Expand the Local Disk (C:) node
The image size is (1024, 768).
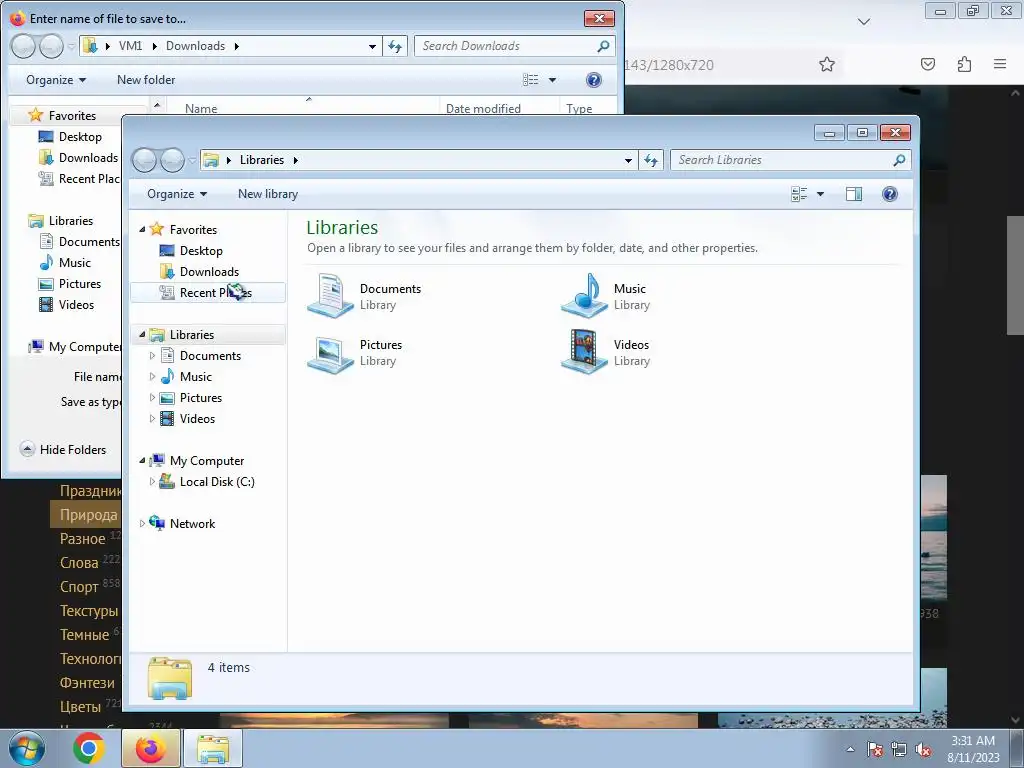[152, 481]
